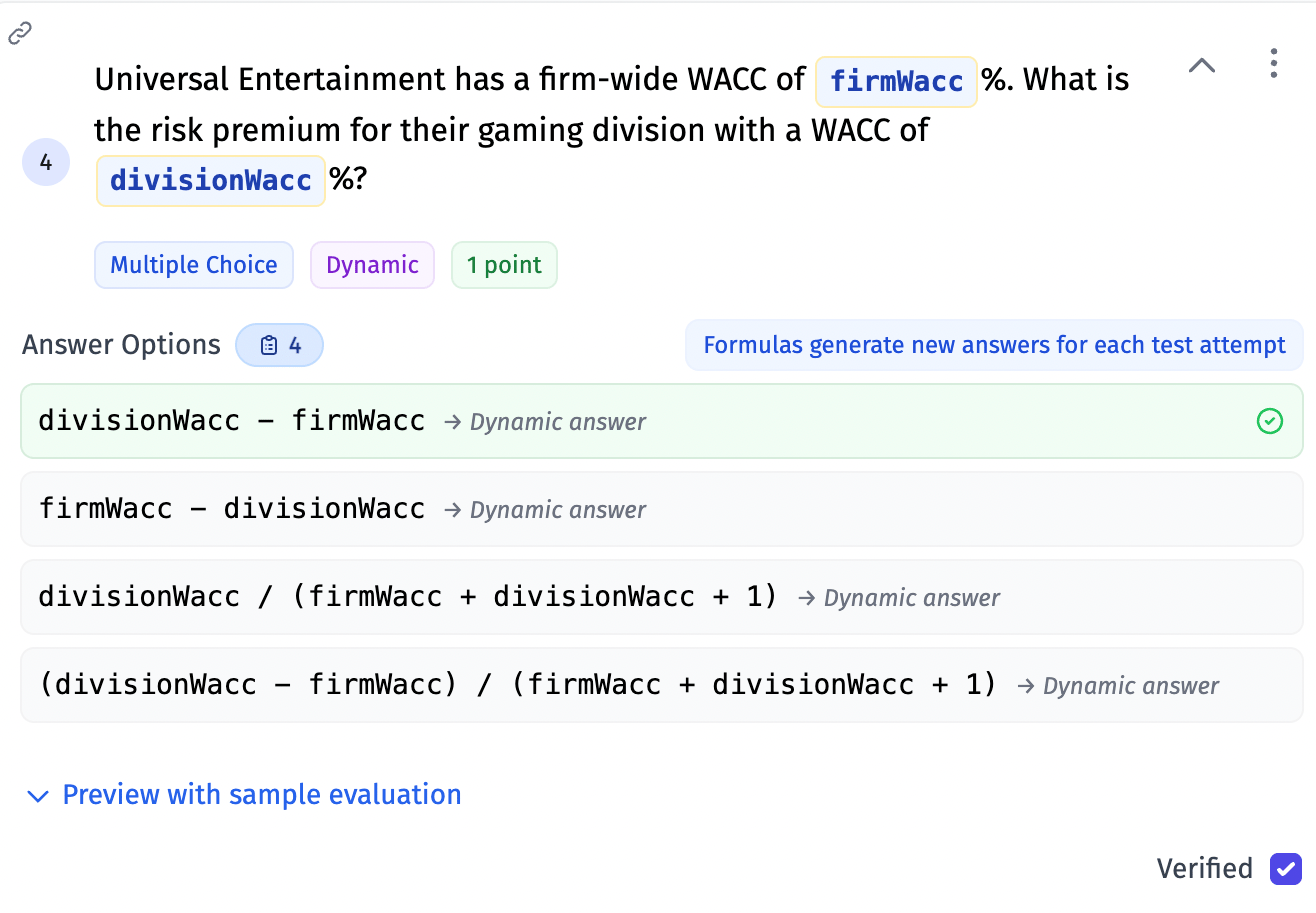This screenshot has width=1316, height=913.
Task: Click the firmWacc variable chip
Action: pos(896,81)
